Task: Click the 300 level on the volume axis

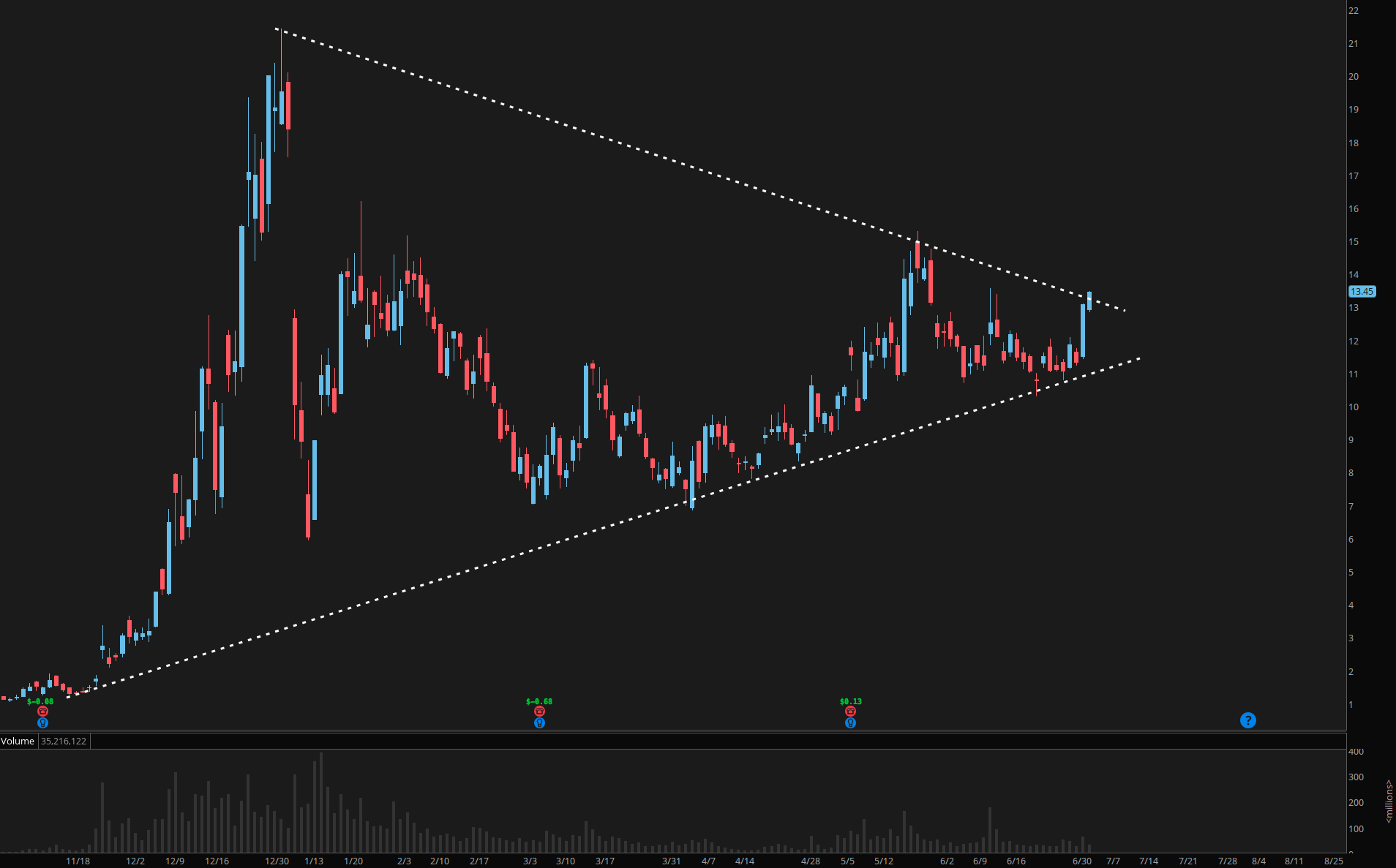Action: (1356, 777)
